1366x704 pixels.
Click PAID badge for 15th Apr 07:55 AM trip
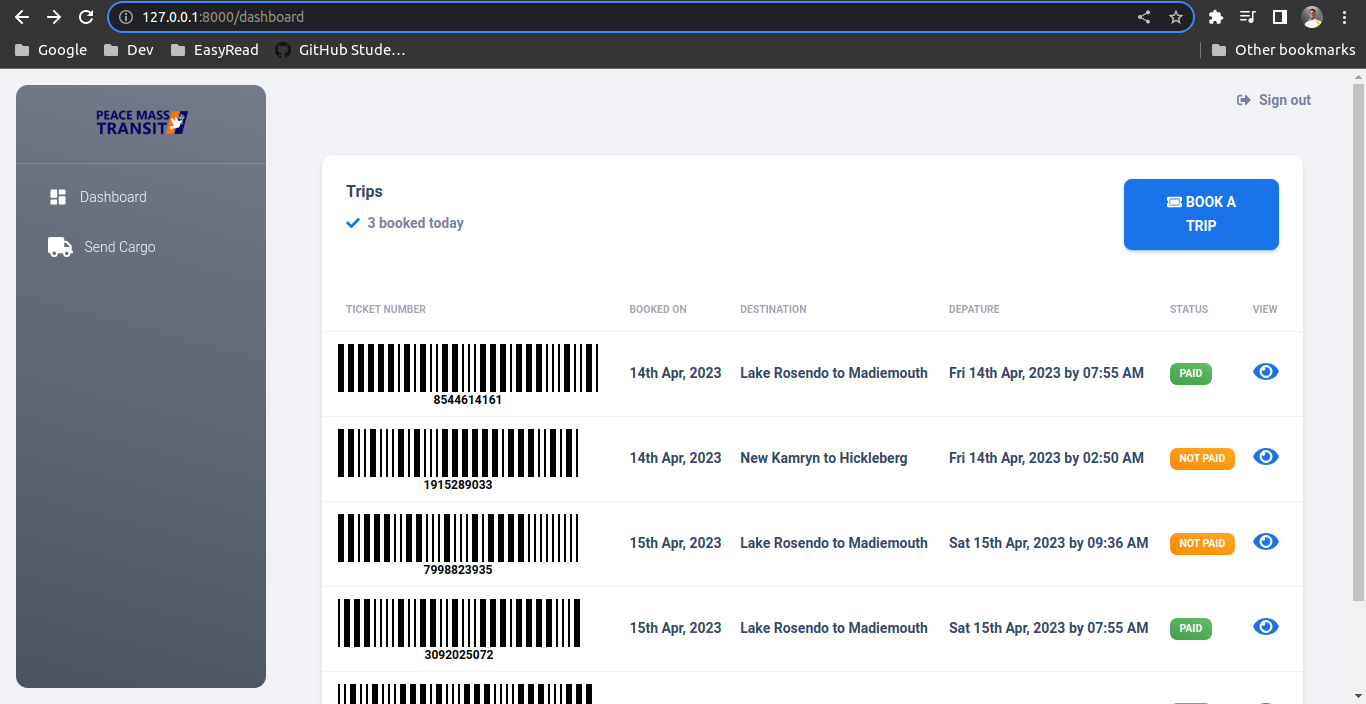coord(1191,629)
